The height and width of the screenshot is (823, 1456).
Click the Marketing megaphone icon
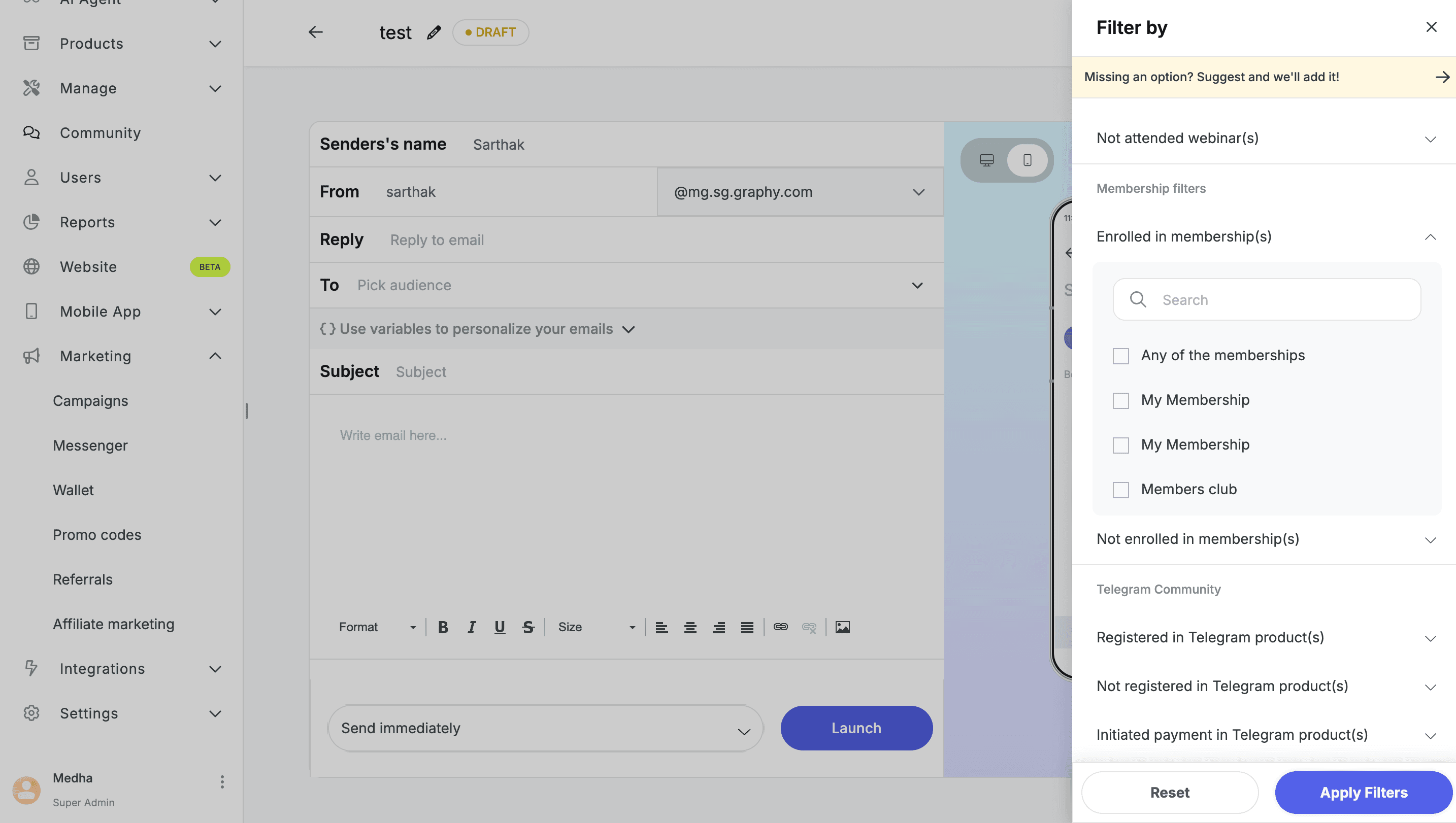[31, 356]
